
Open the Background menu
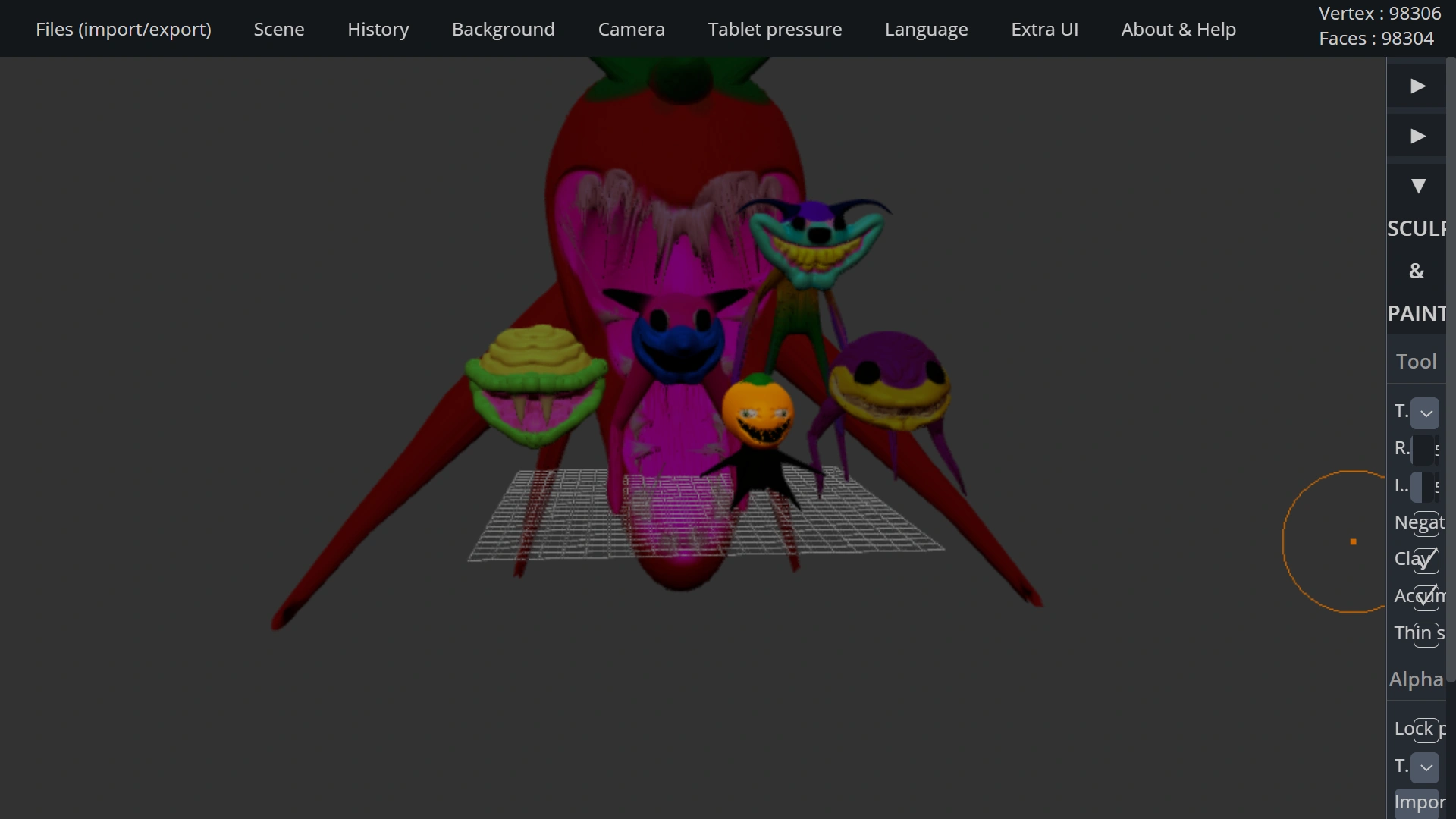pyautogui.click(x=503, y=29)
